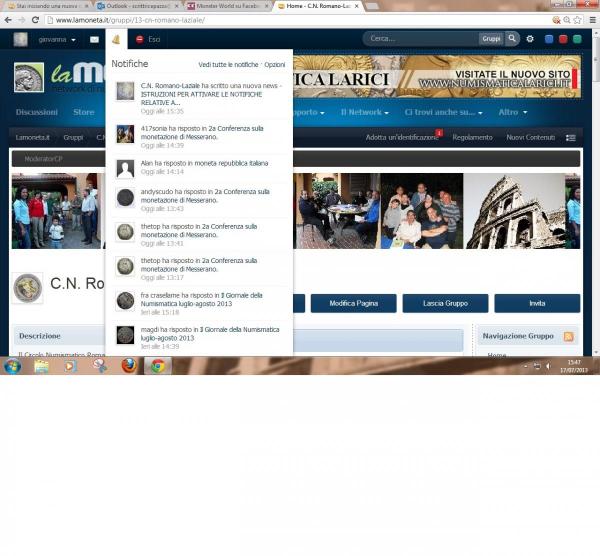Image resolution: width=600 pixels, height=556 pixels.
Task: Select the red theme color swatch
Action: (563, 39)
